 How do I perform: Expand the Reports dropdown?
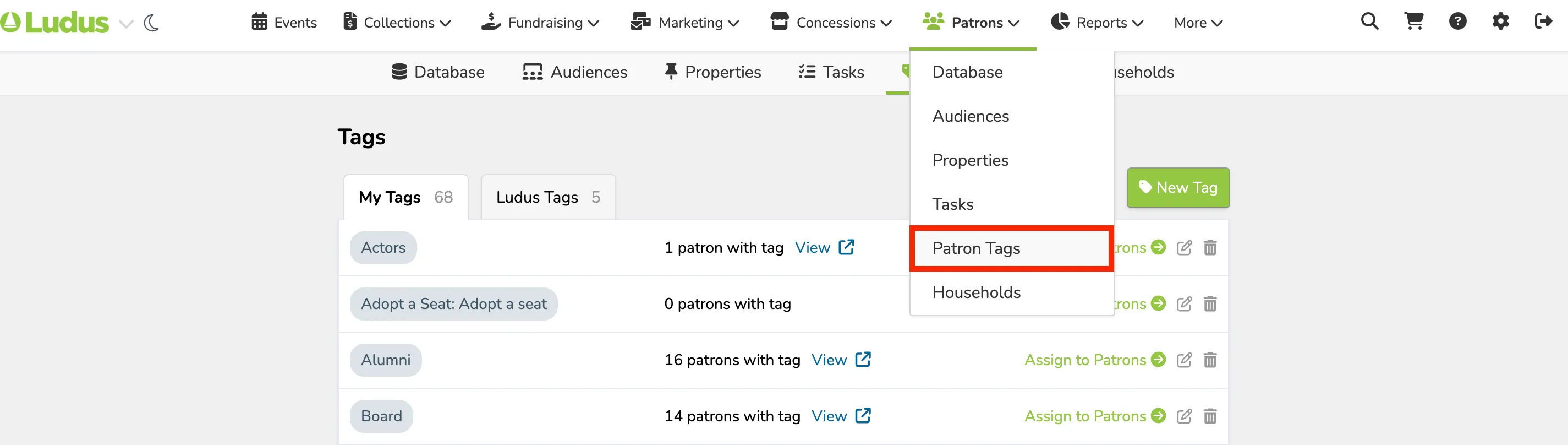click(x=1098, y=23)
